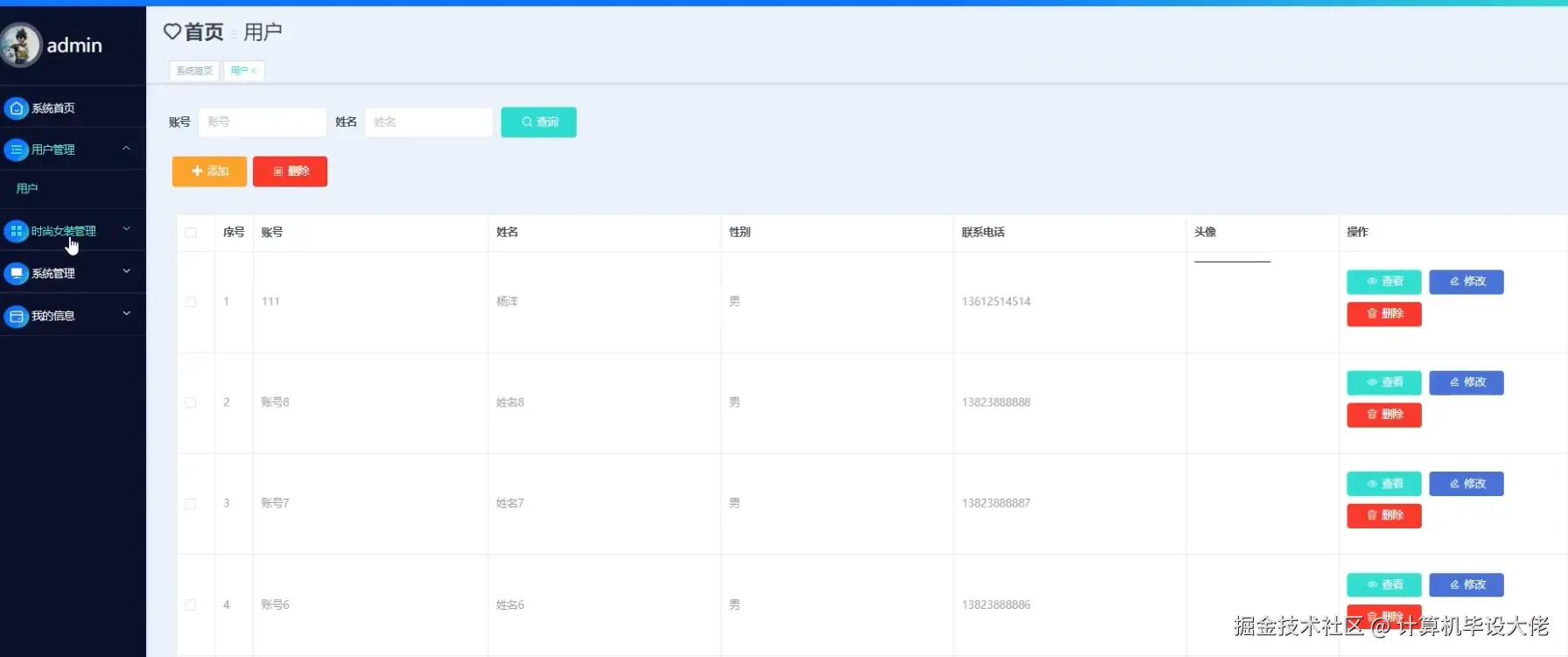Screen dimensions: 1568x657
Task: Click the phone number 13823888887
Action: tap(997, 504)
